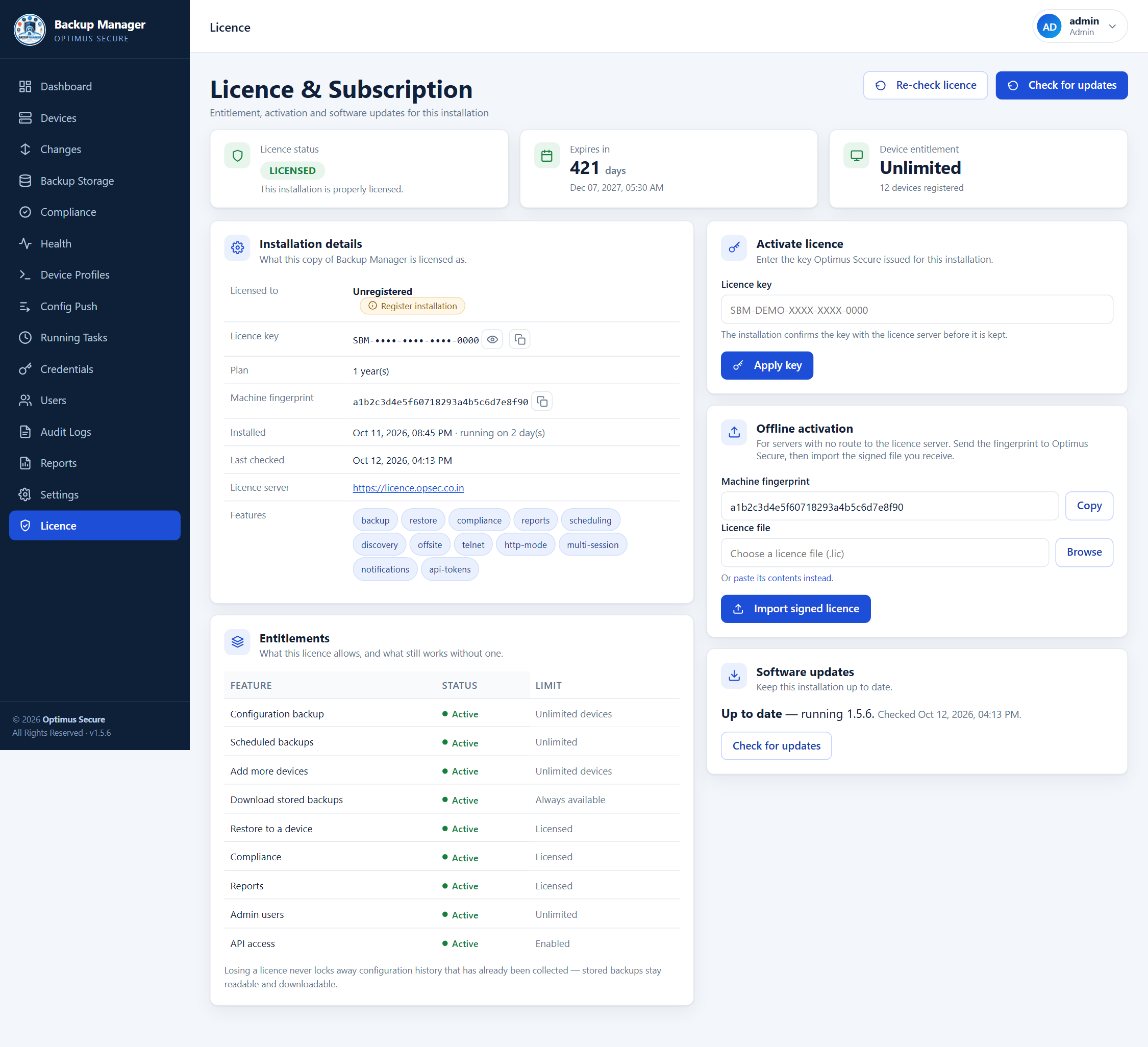Focus the Licence key input field
Image resolution: width=1148 pixels, height=1047 pixels.
917,310
